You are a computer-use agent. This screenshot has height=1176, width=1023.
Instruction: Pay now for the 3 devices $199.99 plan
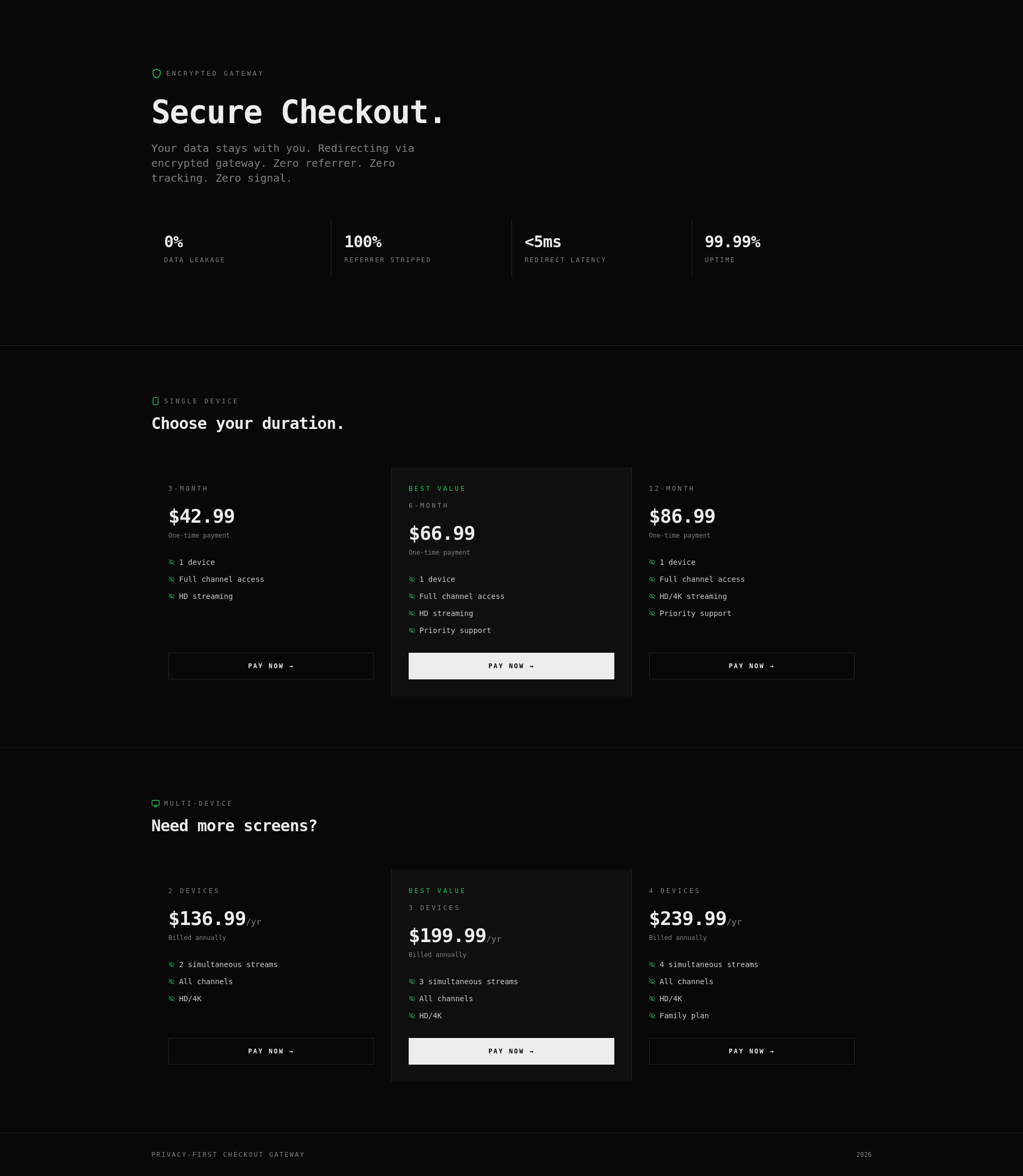(511, 1051)
